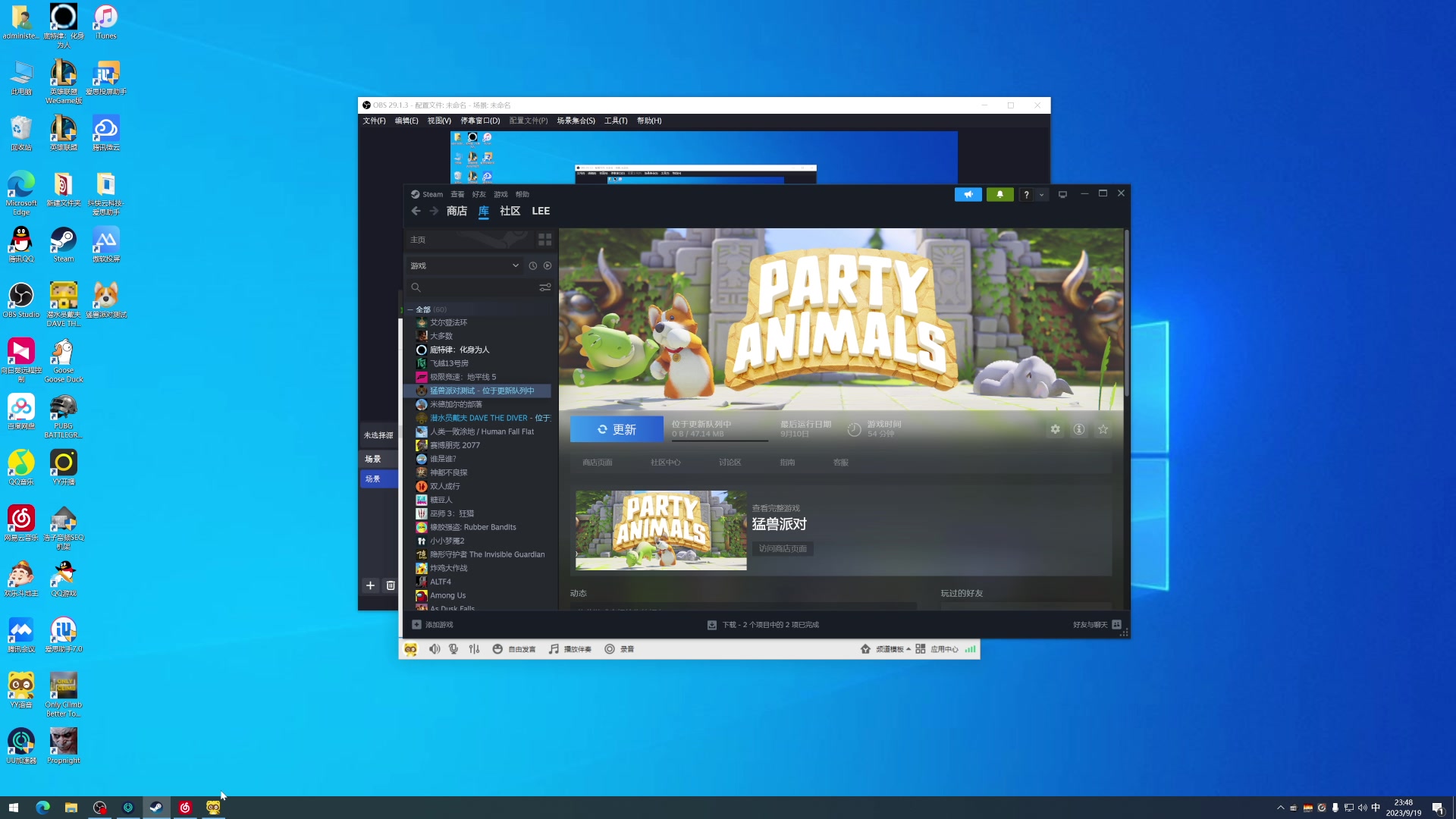Click library grid view icon beside 主页

pyautogui.click(x=544, y=240)
